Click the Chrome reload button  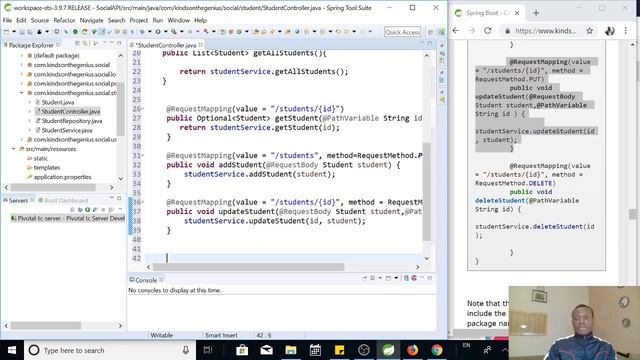pos(488,31)
